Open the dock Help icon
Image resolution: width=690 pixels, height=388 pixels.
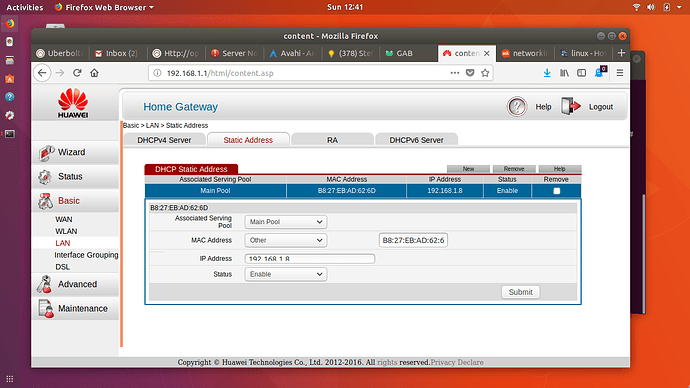10,97
